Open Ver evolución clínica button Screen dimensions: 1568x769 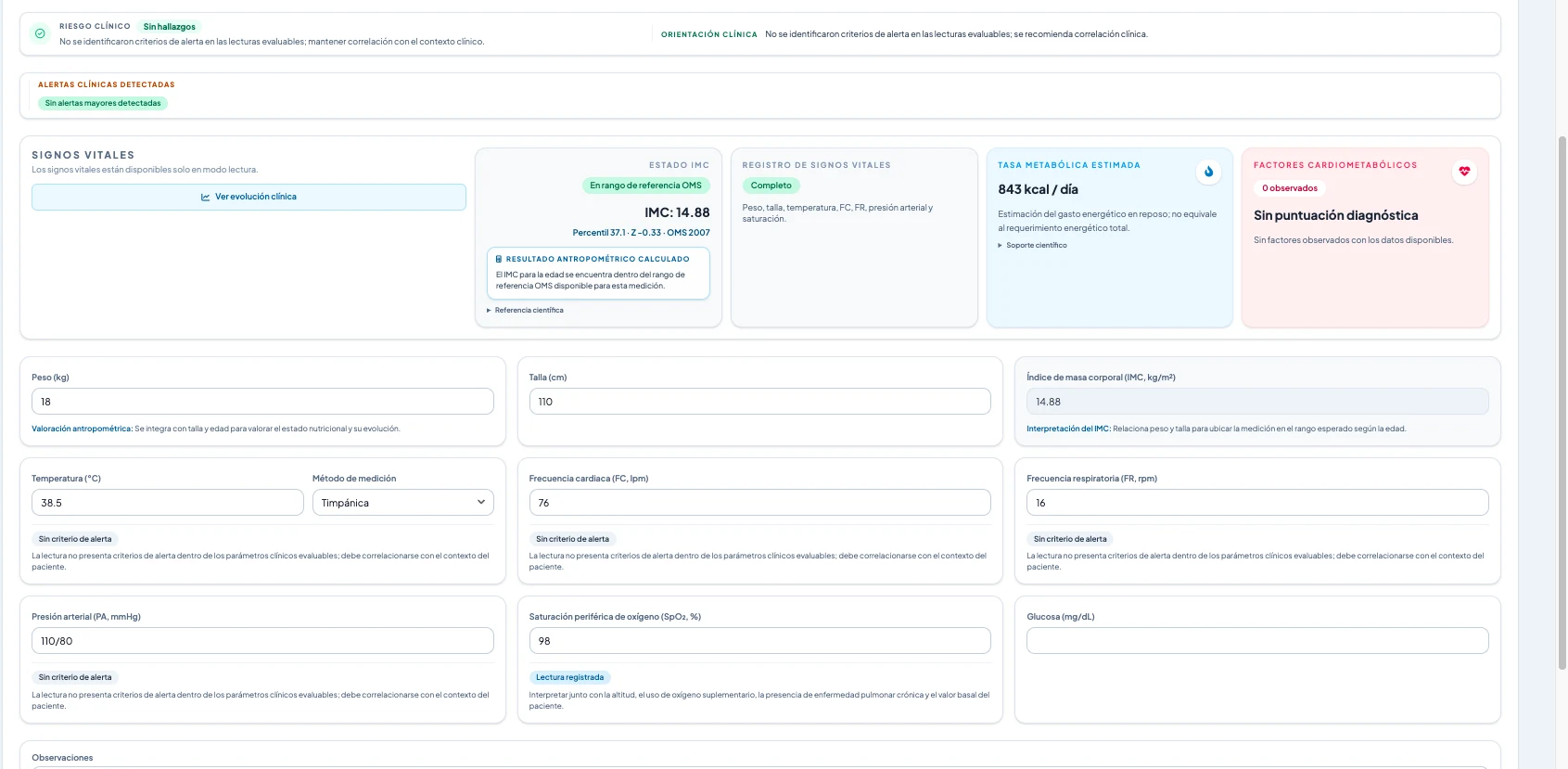(x=249, y=197)
